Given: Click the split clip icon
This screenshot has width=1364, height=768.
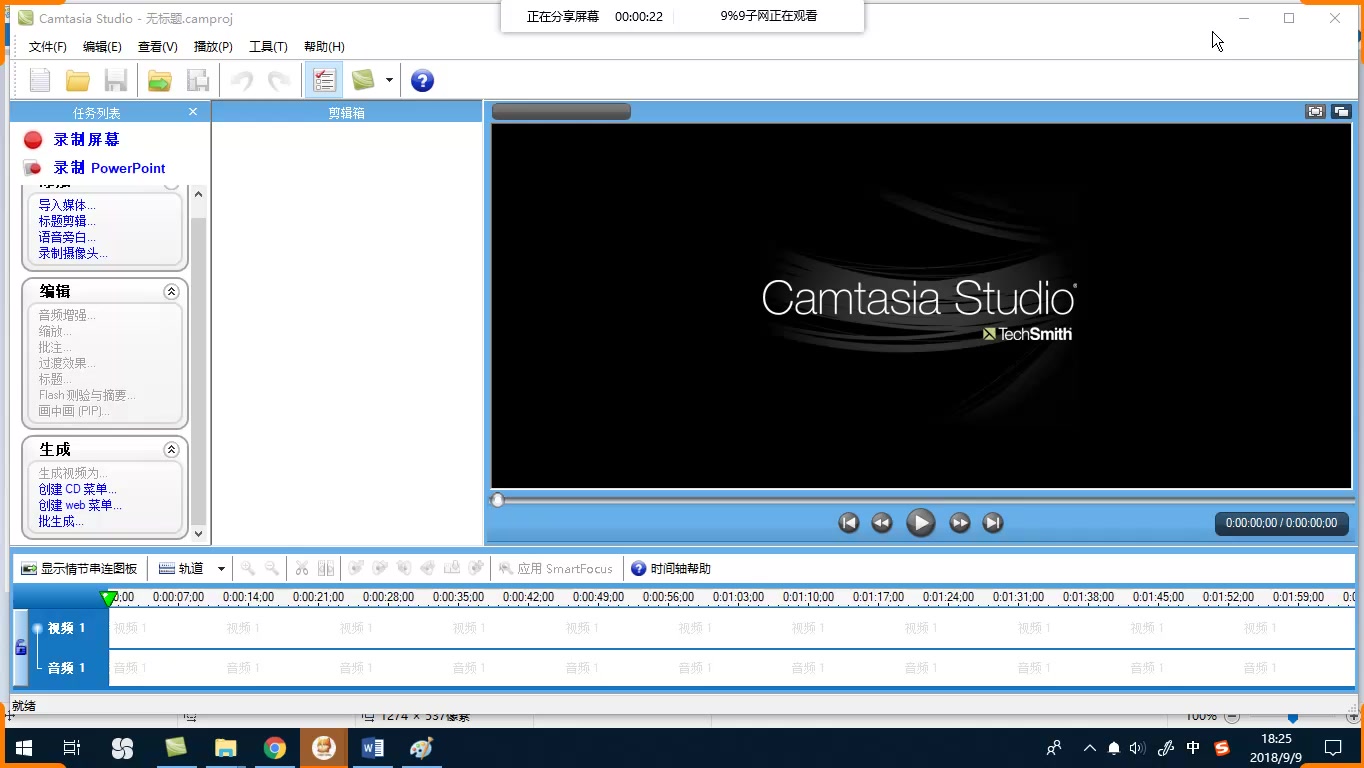Looking at the screenshot, I should coord(326,569).
